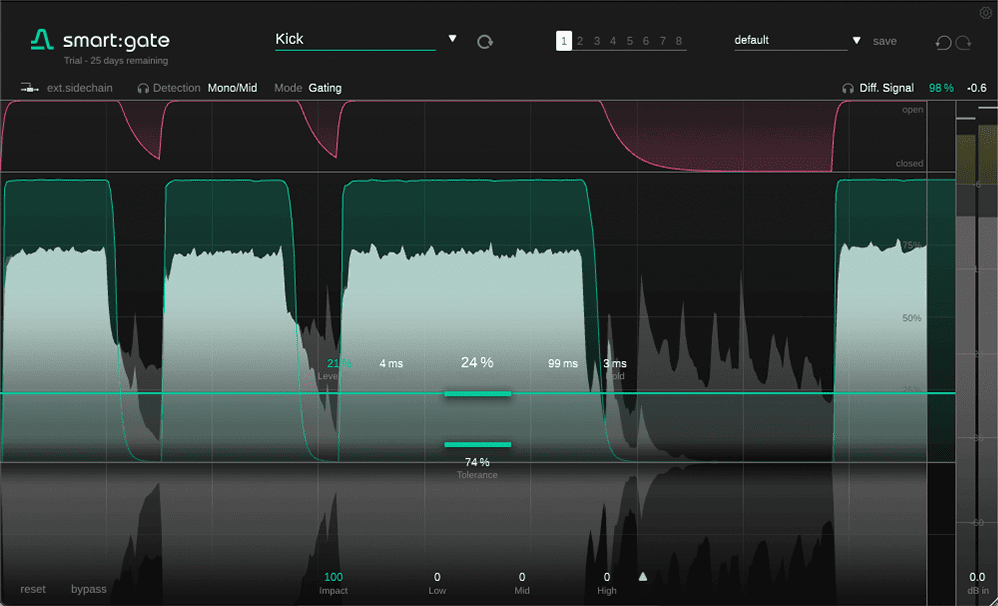
Task: Select state slot 1
Action: pos(564,41)
